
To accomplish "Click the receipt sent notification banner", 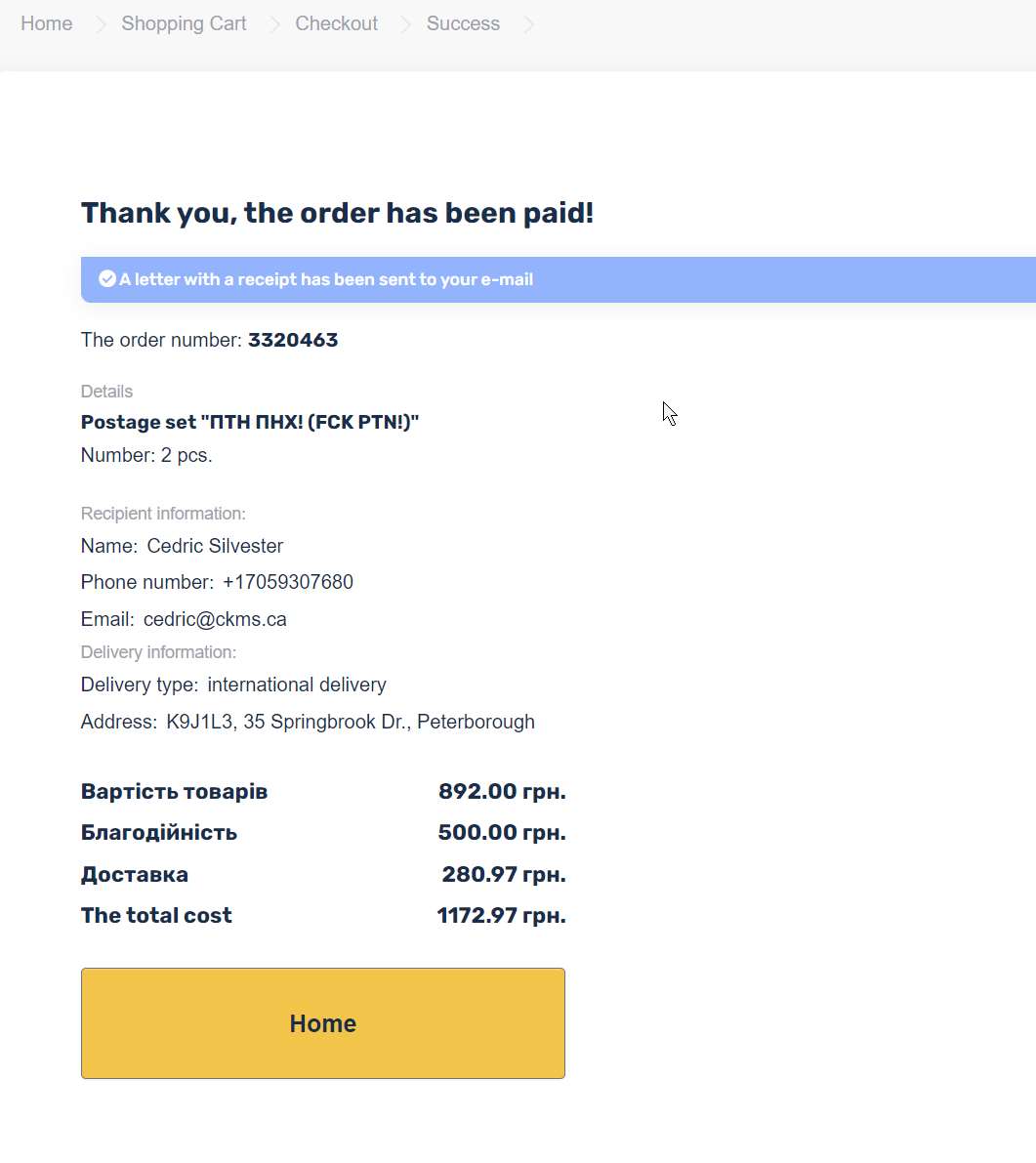I will (557, 279).
